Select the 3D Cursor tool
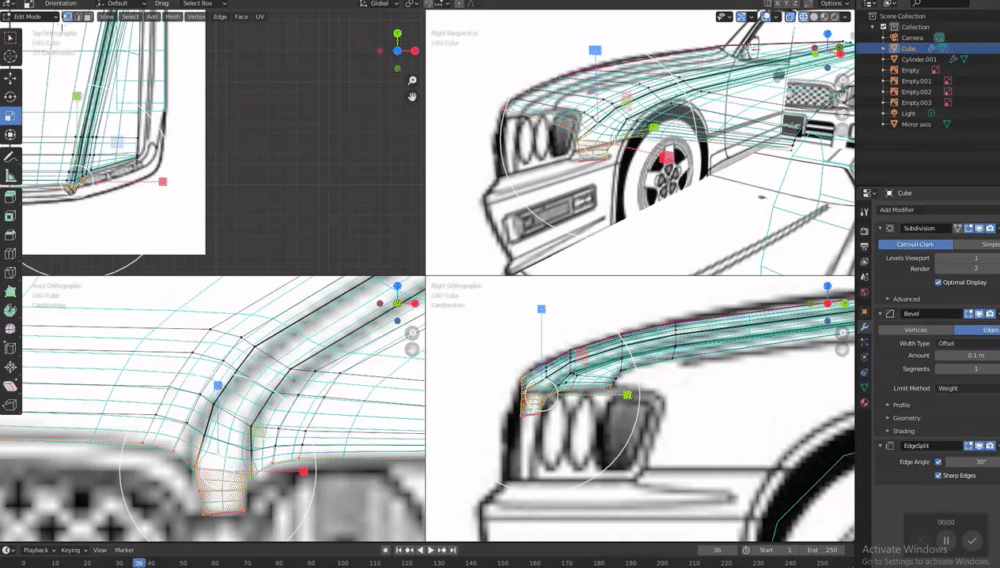1000x568 pixels. 10,57
